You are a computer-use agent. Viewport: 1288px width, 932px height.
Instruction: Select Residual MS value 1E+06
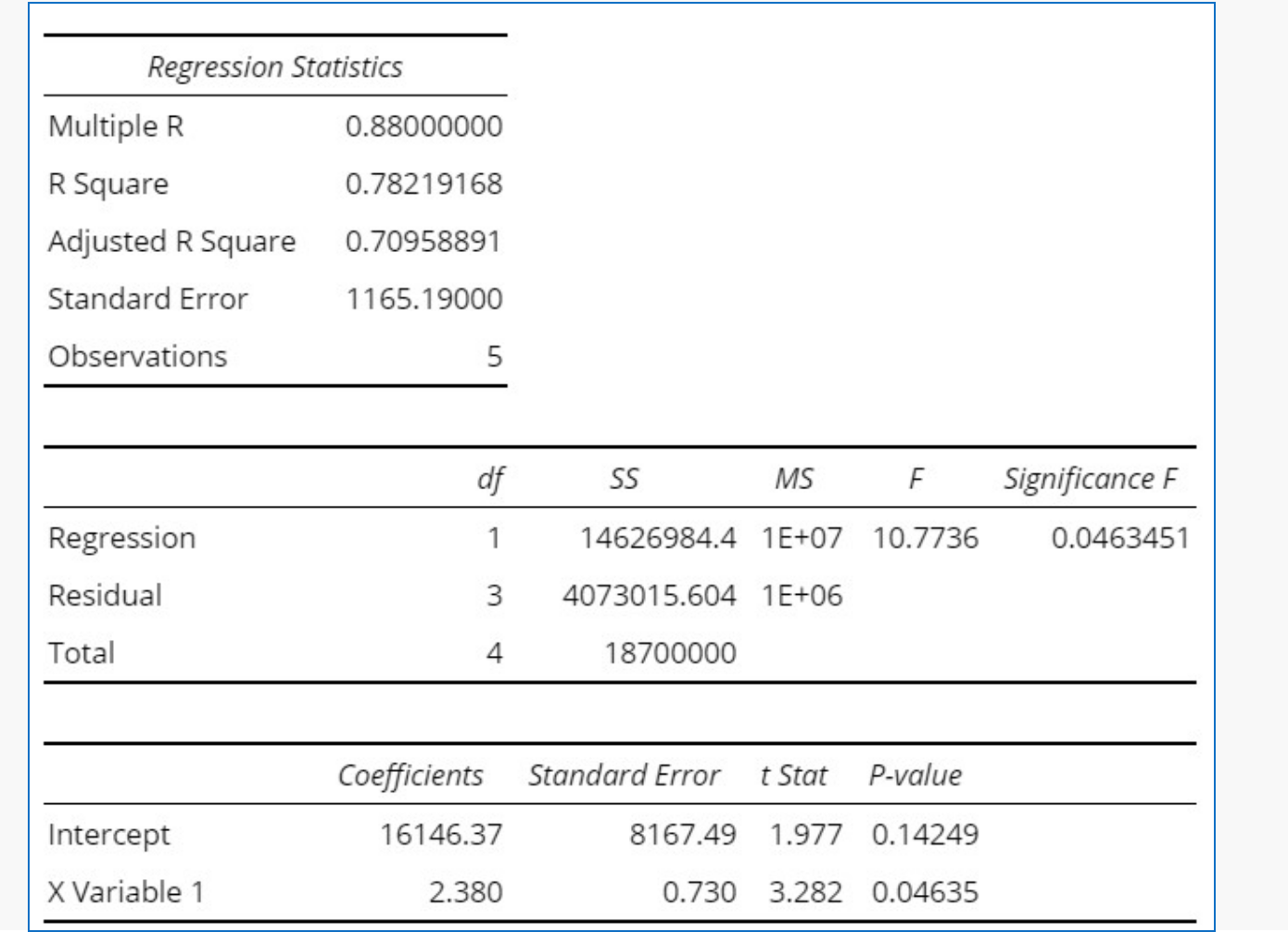[802, 595]
